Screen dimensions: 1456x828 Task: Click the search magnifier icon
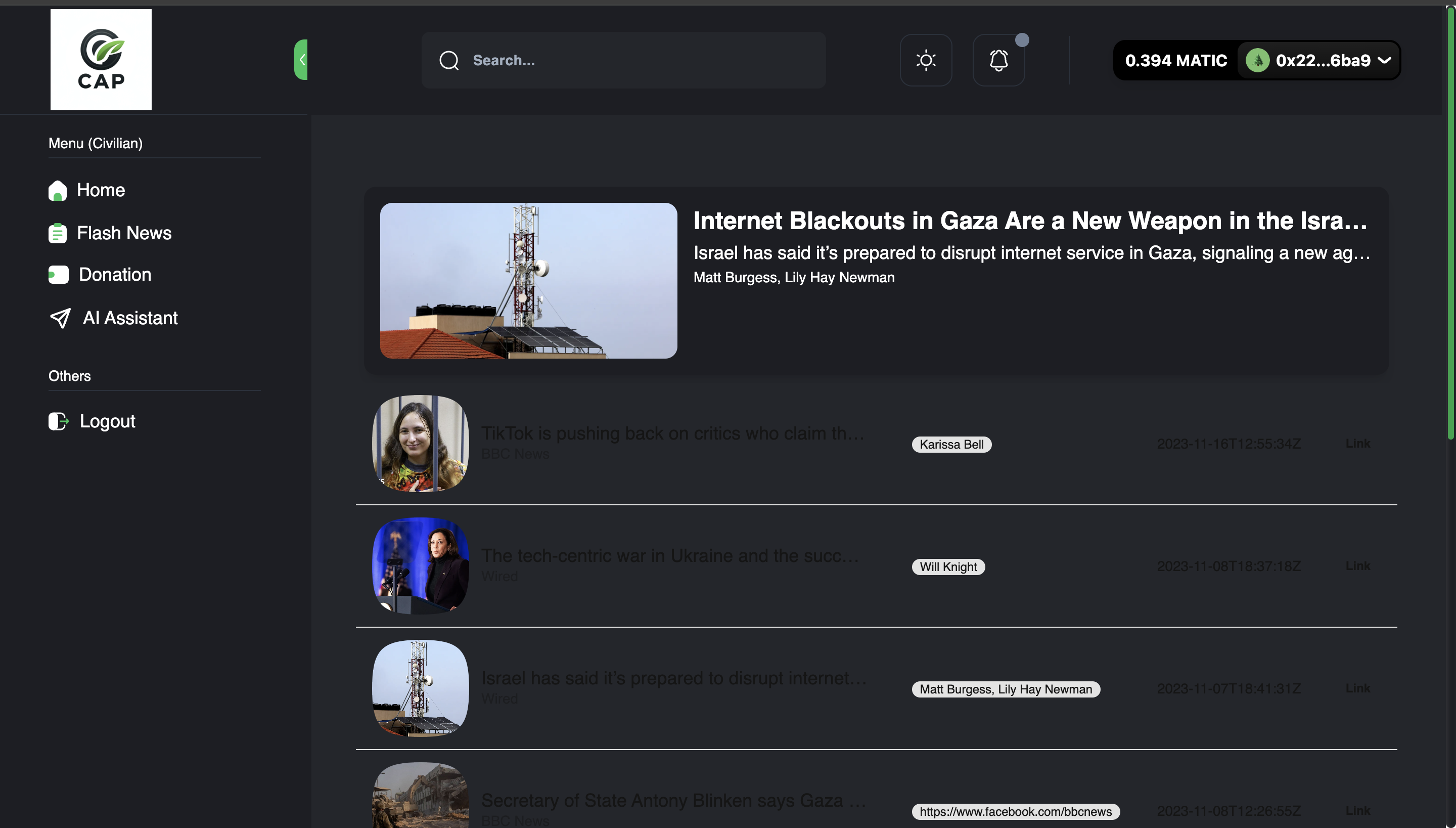tap(449, 60)
